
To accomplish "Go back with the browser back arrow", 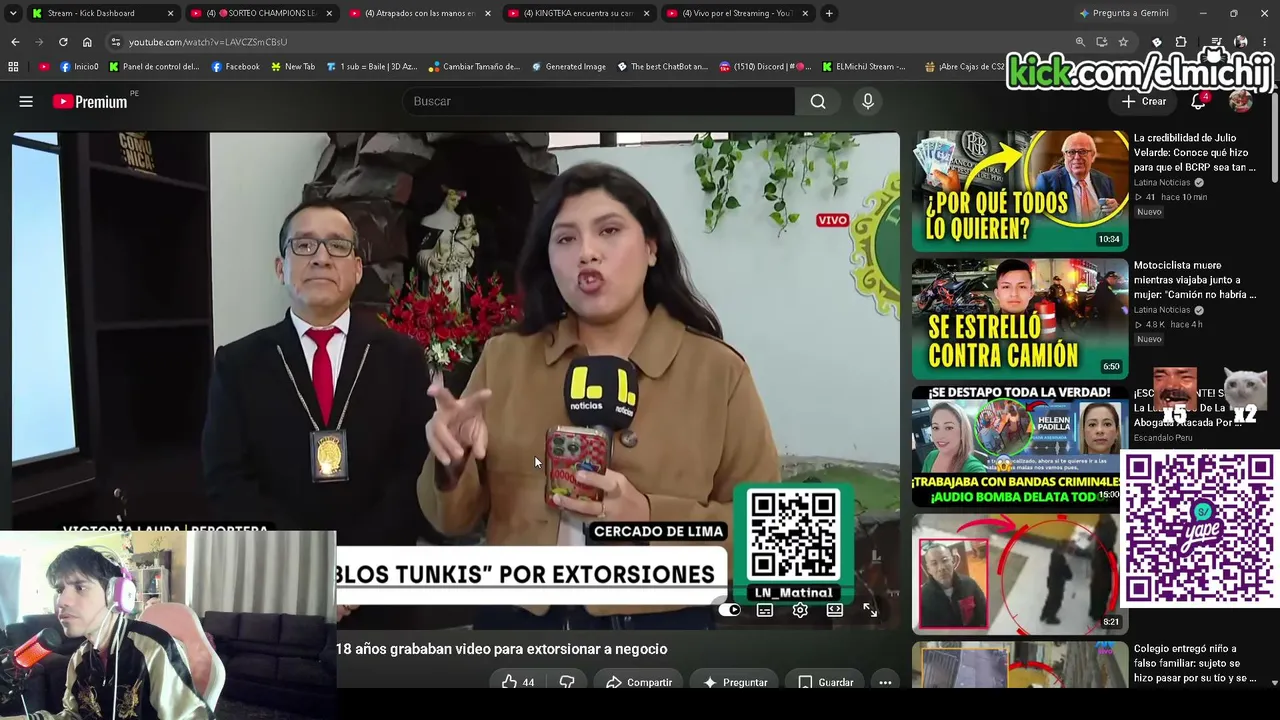I will pyautogui.click(x=15, y=42).
